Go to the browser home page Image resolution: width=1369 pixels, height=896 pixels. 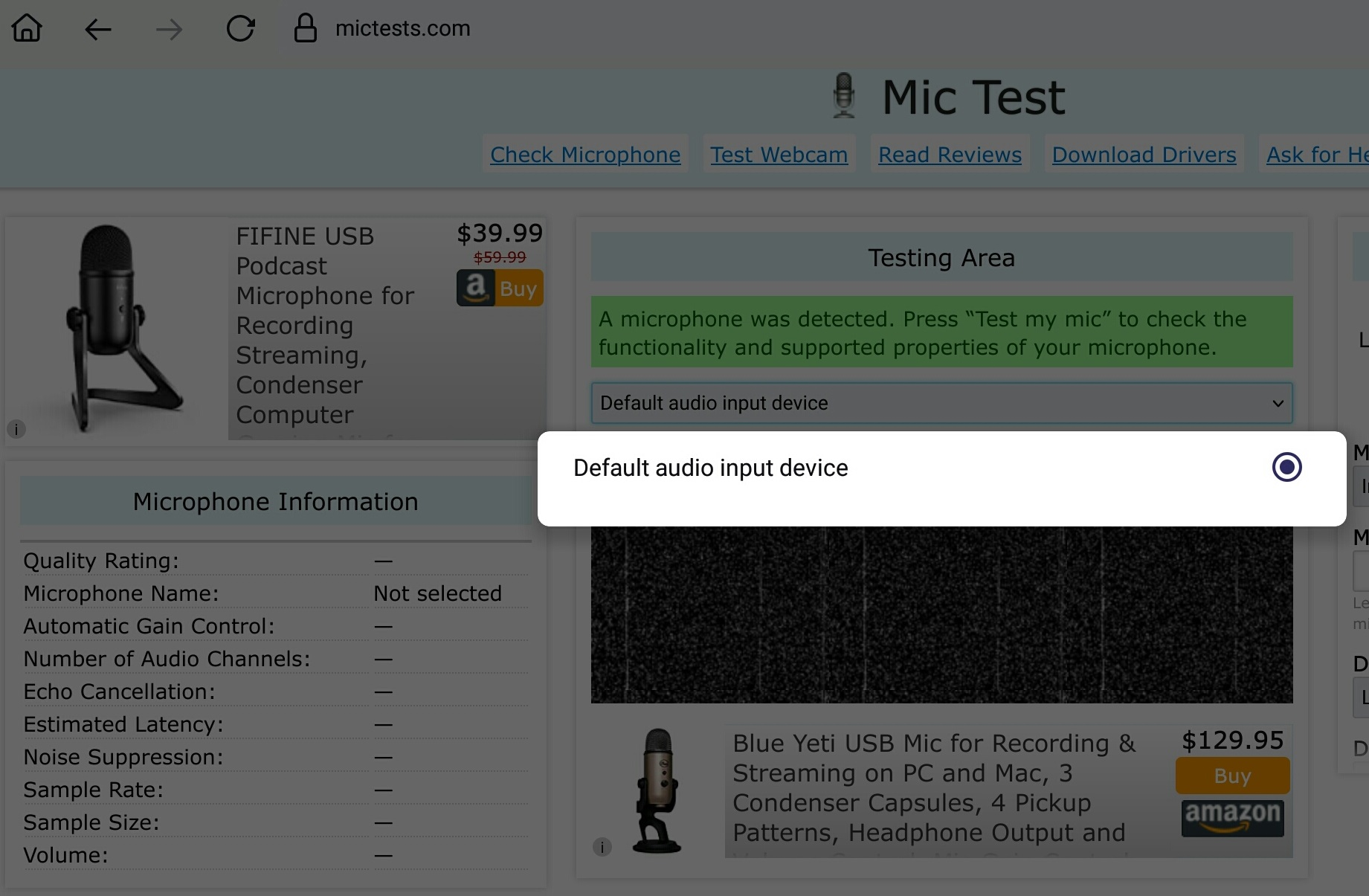(x=27, y=28)
